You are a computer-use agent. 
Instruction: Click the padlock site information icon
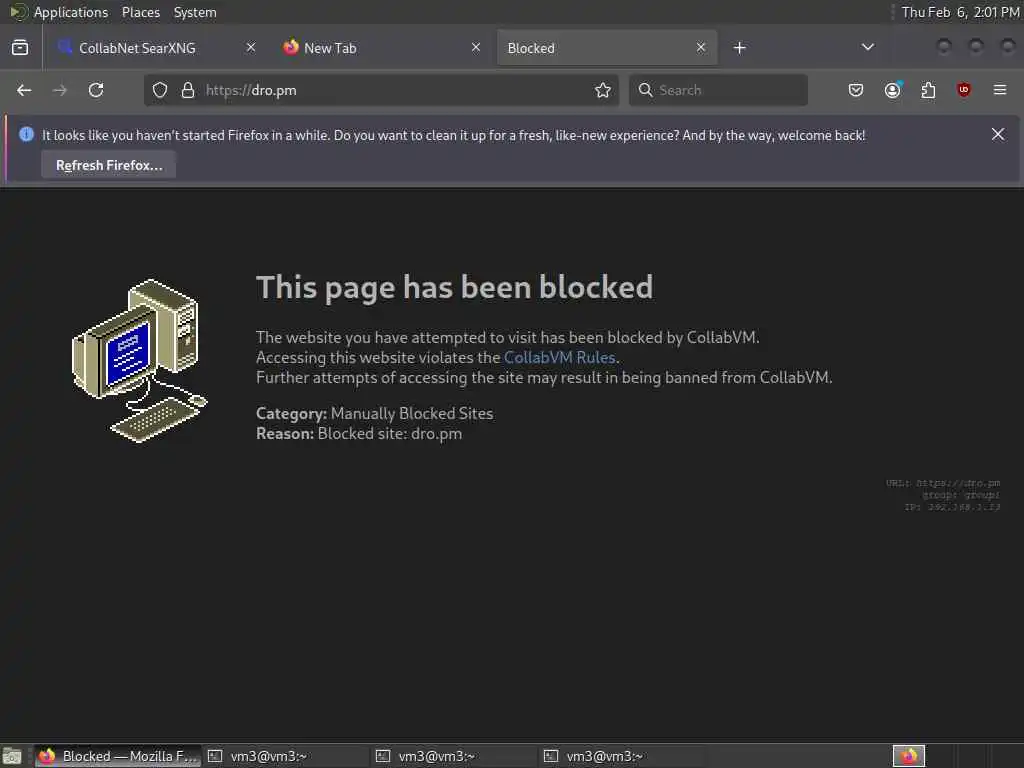click(188, 90)
